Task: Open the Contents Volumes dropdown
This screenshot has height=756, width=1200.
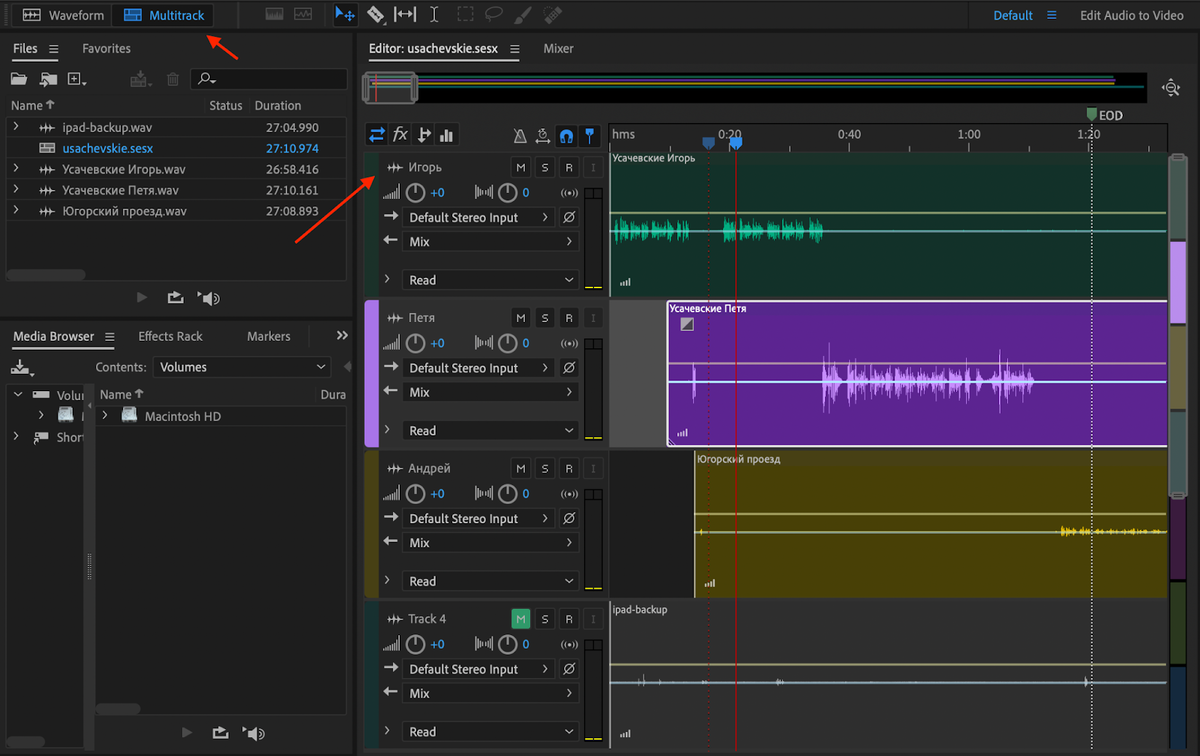Action: point(241,367)
